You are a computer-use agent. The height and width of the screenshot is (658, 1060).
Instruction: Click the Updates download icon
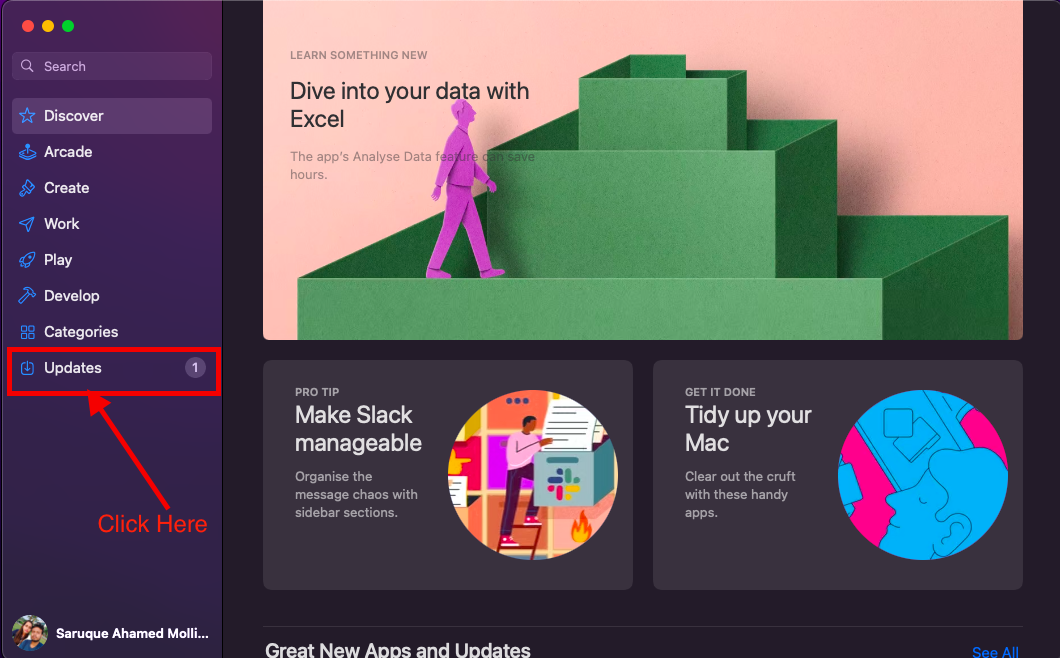(x=27, y=368)
